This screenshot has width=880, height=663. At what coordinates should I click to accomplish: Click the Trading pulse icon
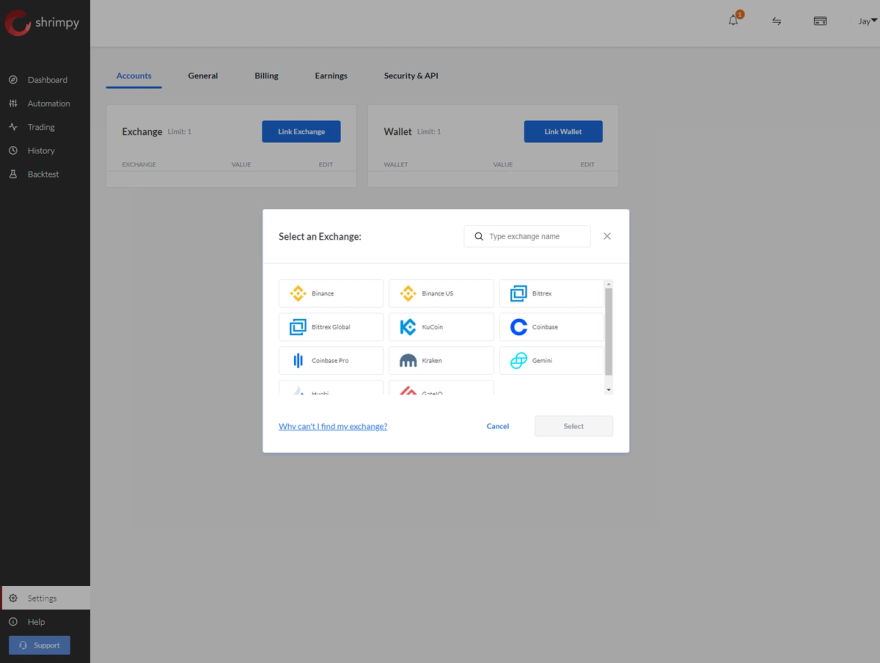pos(13,127)
